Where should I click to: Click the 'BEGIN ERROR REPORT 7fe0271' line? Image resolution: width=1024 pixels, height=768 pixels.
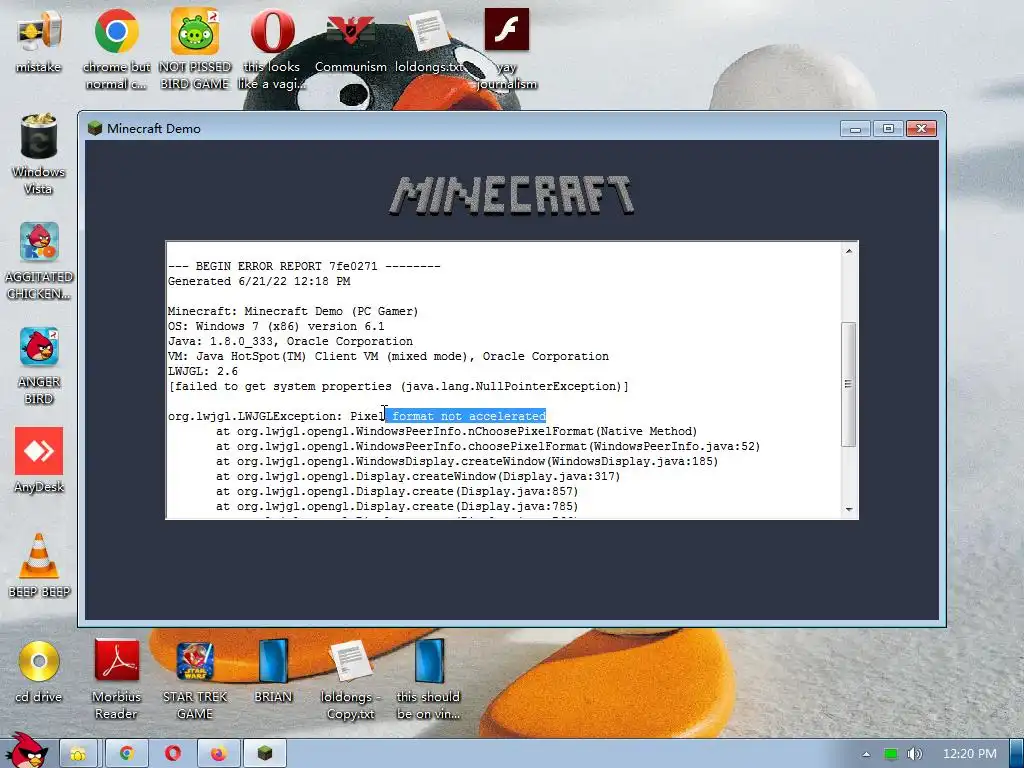click(304, 266)
